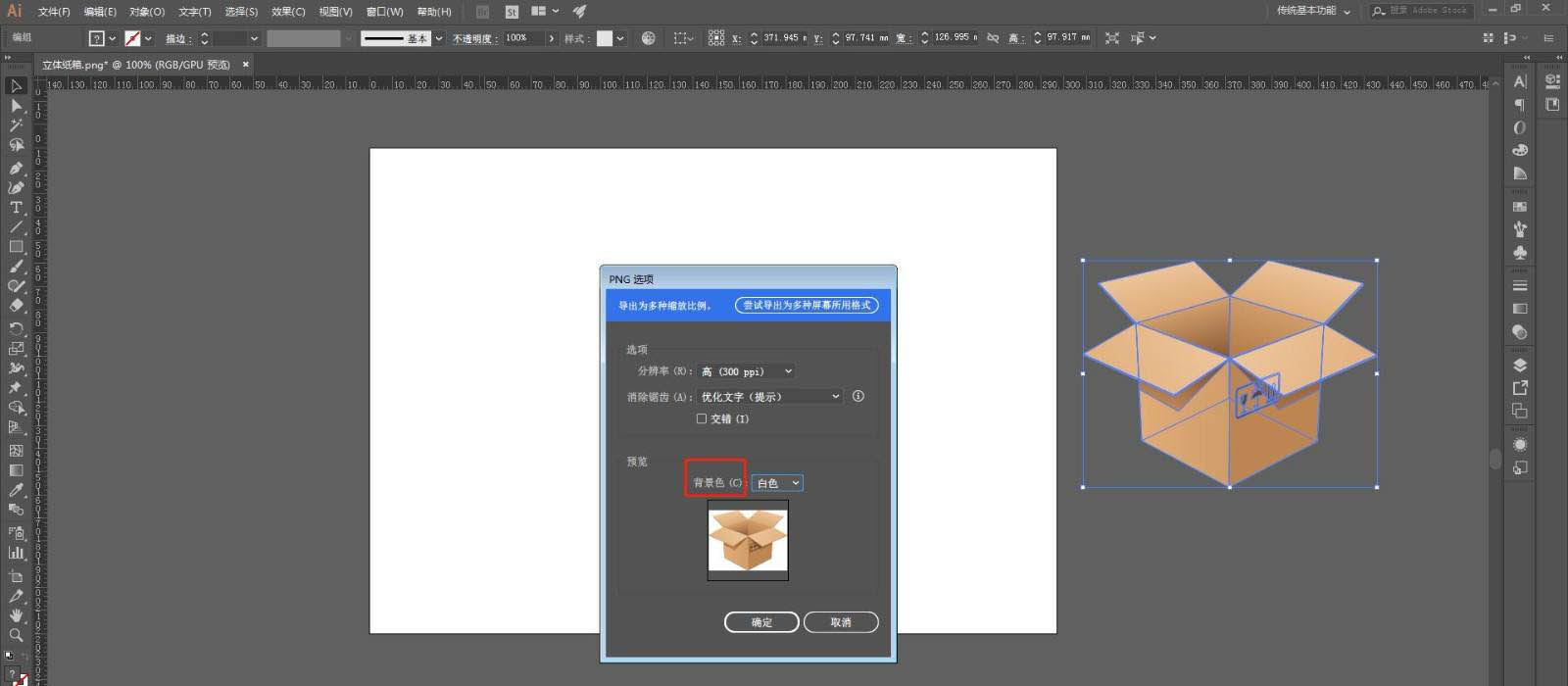Enable the 交错 (I) checkbox

(702, 418)
